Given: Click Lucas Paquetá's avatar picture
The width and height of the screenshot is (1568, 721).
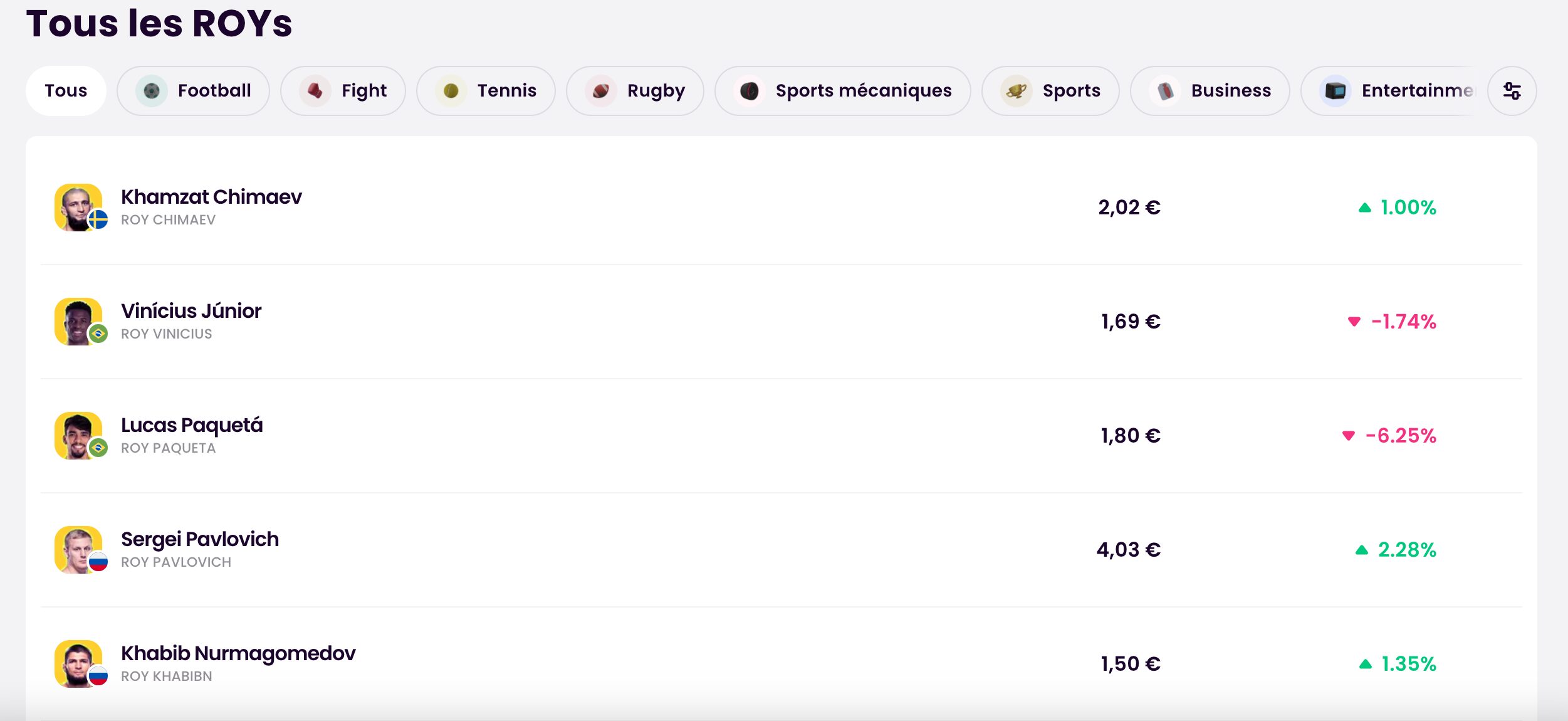Looking at the screenshot, I should pyautogui.click(x=78, y=436).
